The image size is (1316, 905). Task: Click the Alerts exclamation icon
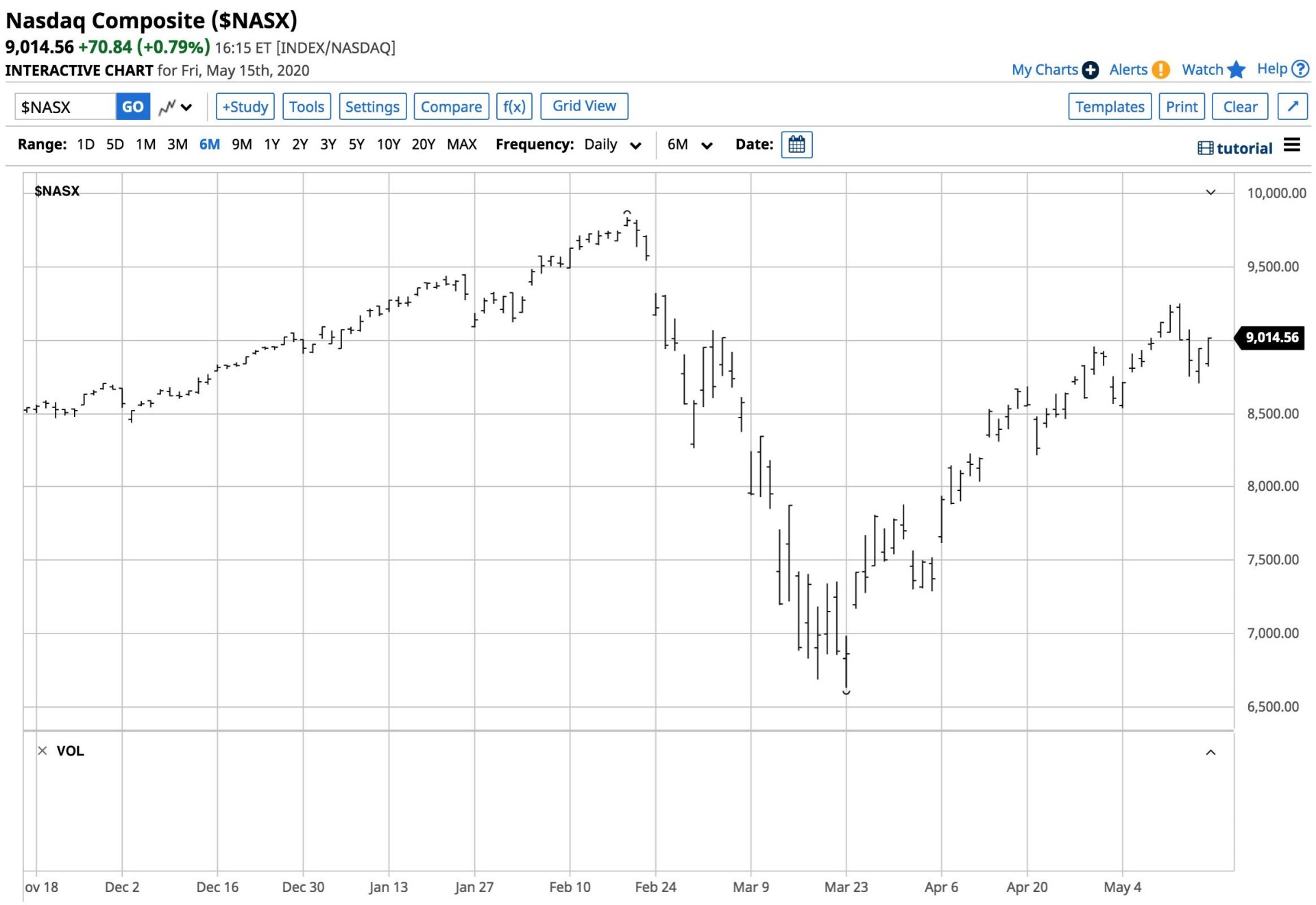[1160, 70]
